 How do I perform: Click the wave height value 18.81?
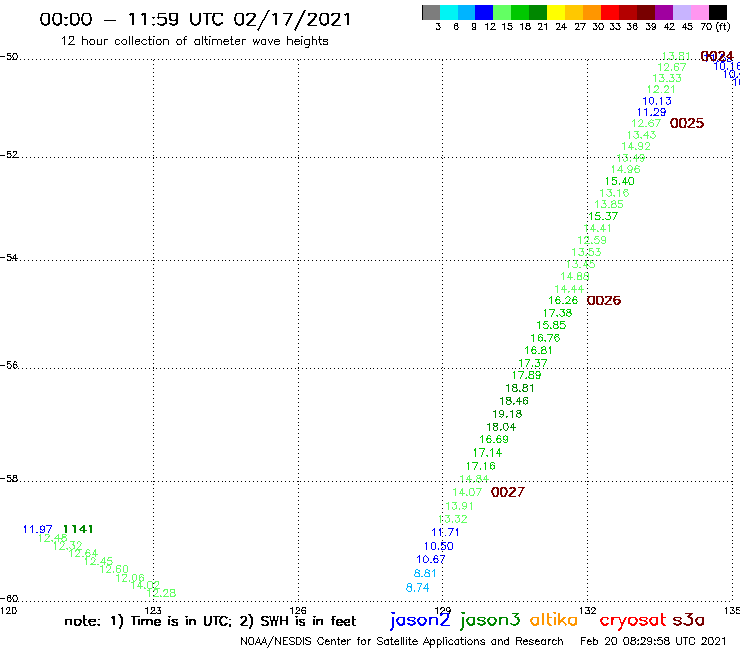coord(520,388)
